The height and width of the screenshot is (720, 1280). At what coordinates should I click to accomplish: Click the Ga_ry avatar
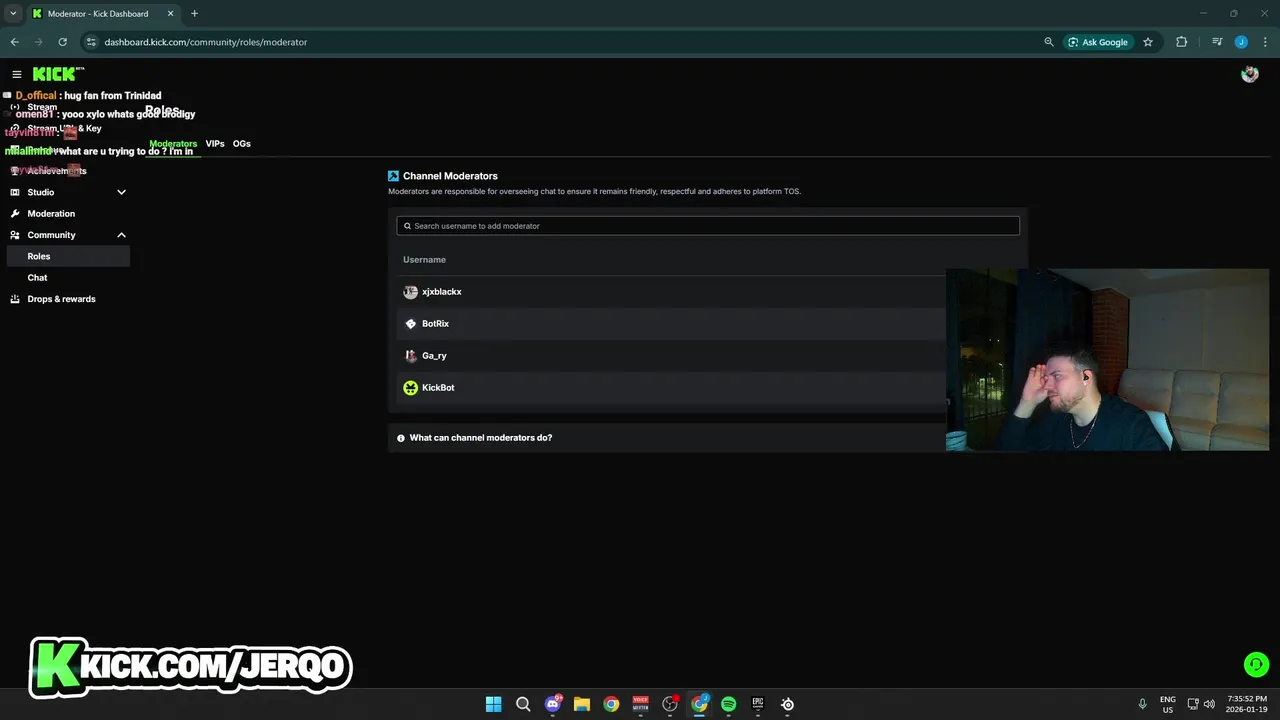410,356
